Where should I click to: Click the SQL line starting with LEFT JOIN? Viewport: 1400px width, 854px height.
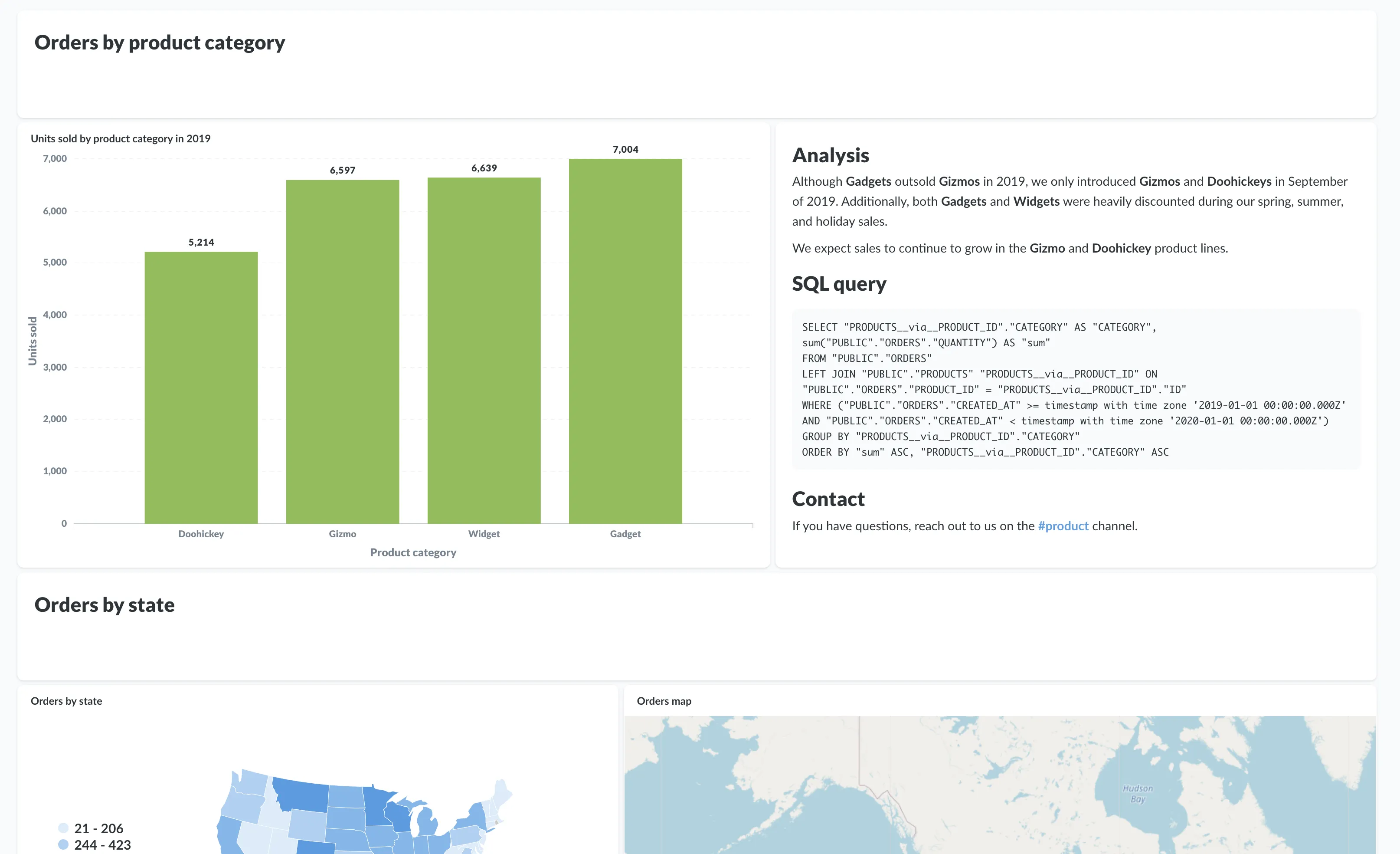[980, 374]
